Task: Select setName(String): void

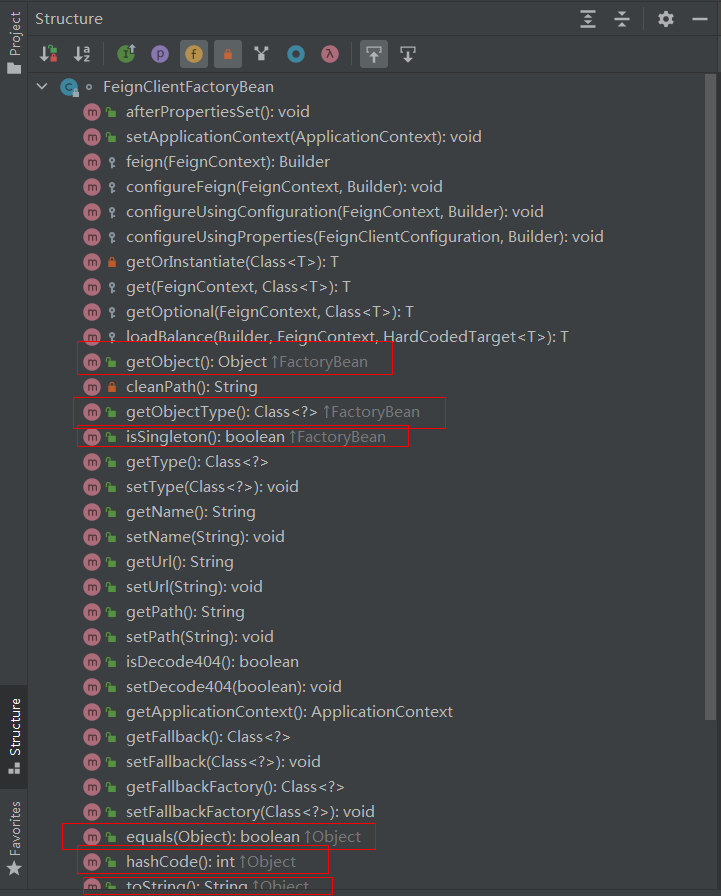Action: pos(205,537)
